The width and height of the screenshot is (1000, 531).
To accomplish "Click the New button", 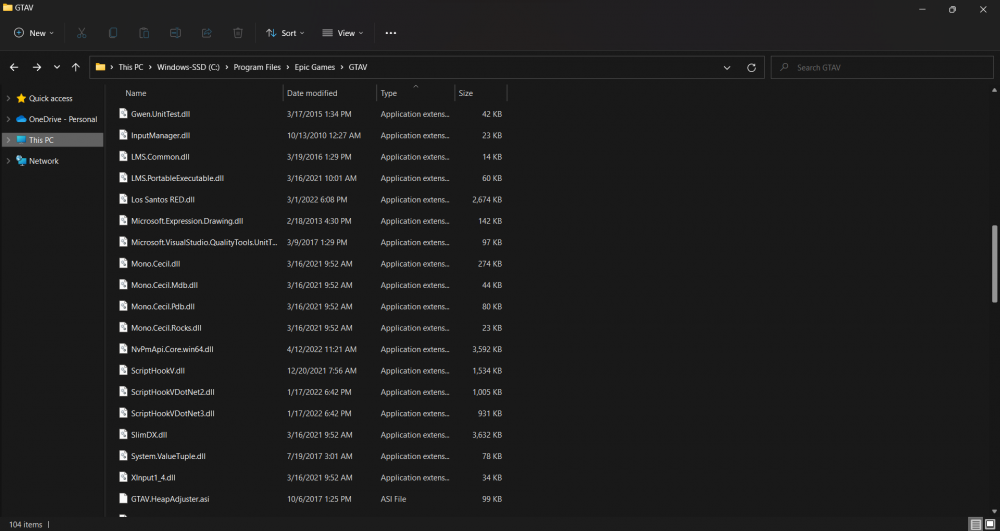I will (x=34, y=33).
